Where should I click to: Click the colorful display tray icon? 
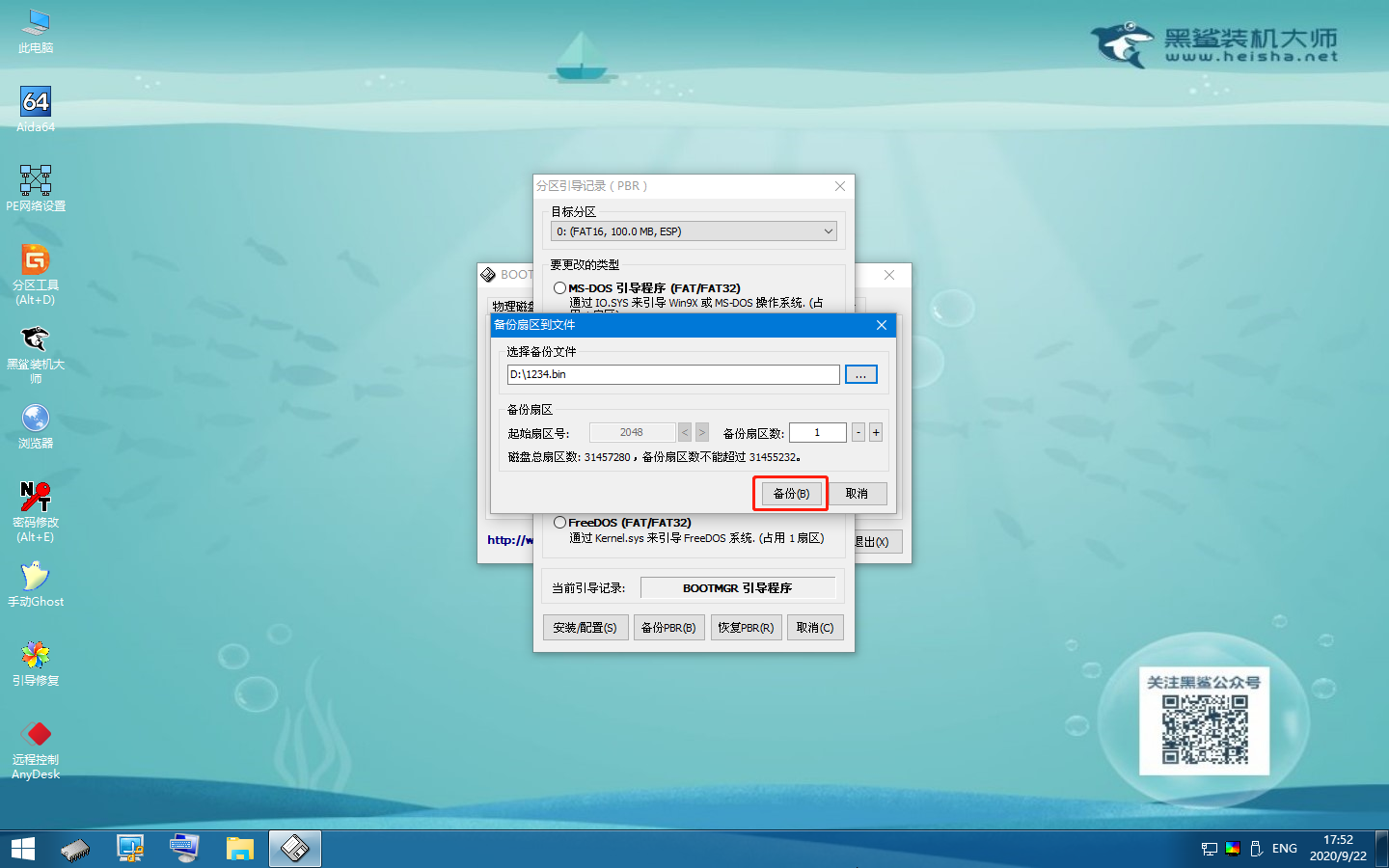click(1233, 849)
